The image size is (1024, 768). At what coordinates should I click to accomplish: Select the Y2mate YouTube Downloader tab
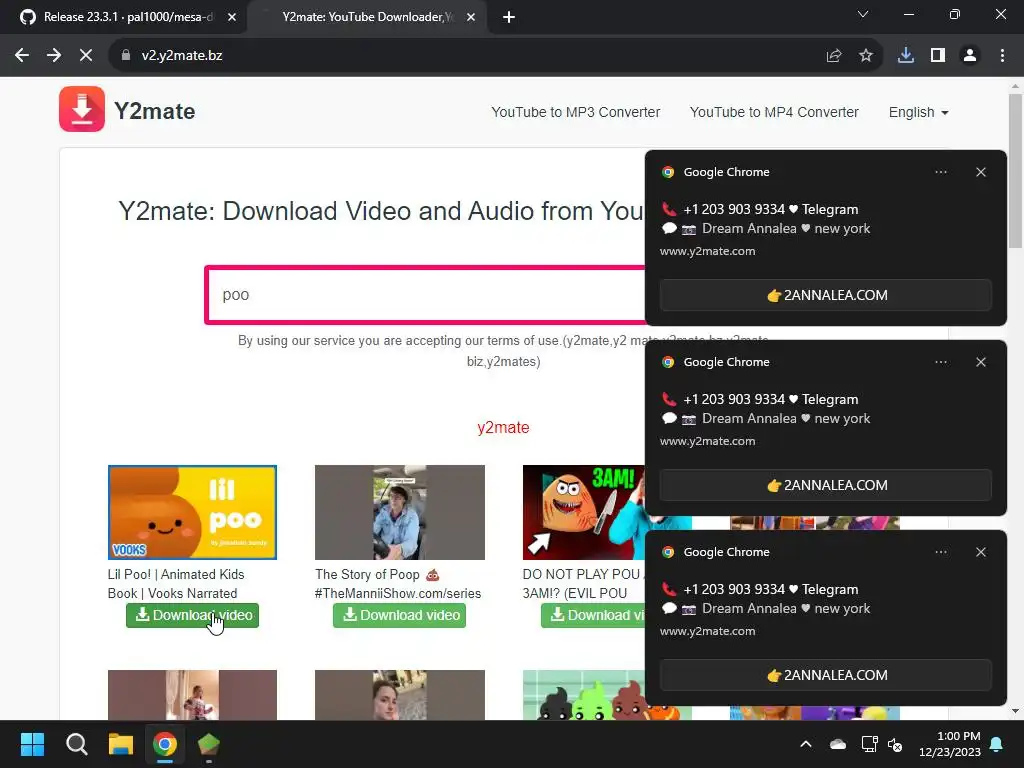[x=366, y=17]
